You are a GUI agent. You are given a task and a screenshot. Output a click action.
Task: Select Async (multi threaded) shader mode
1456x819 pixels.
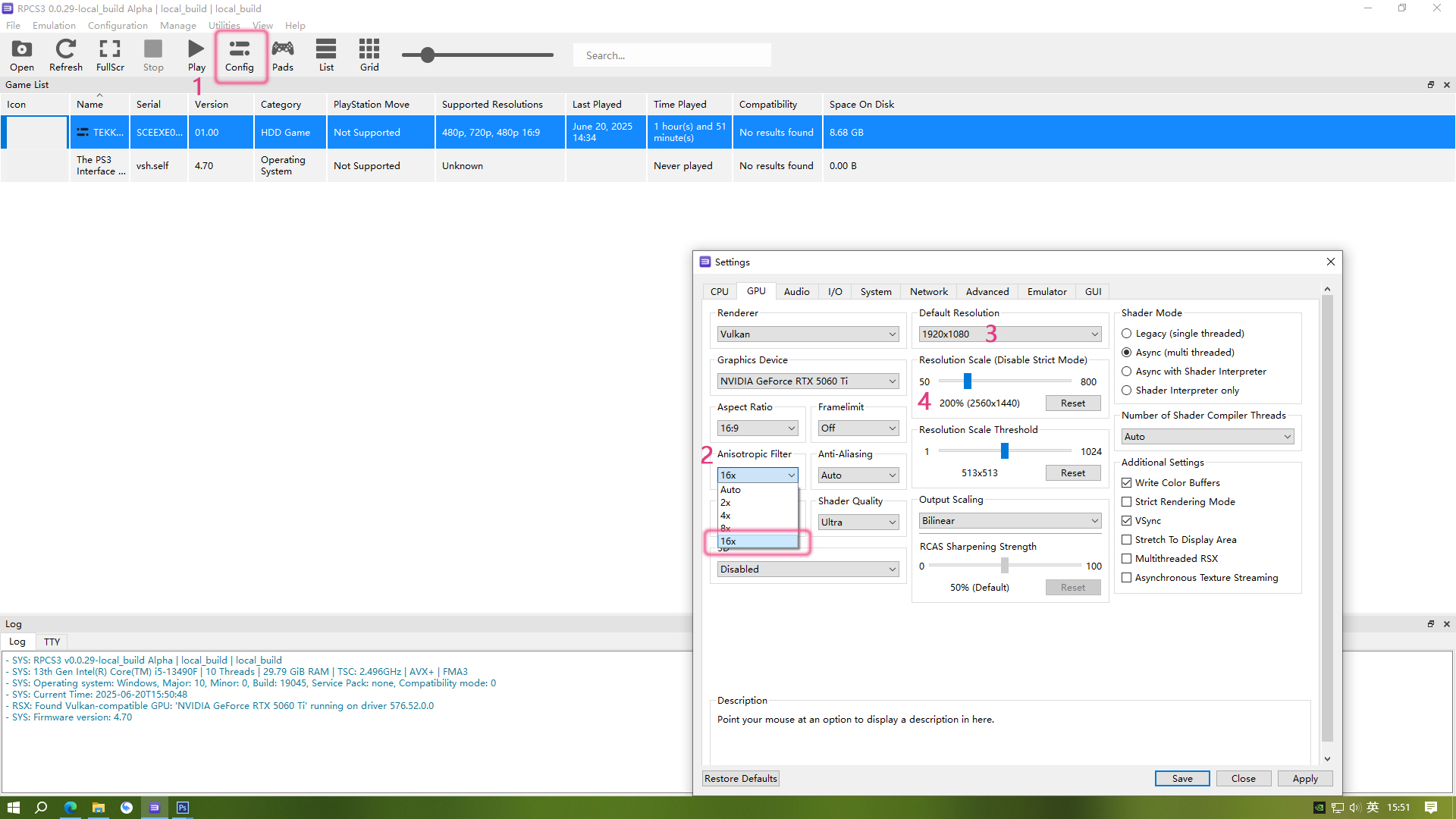coord(1178,353)
